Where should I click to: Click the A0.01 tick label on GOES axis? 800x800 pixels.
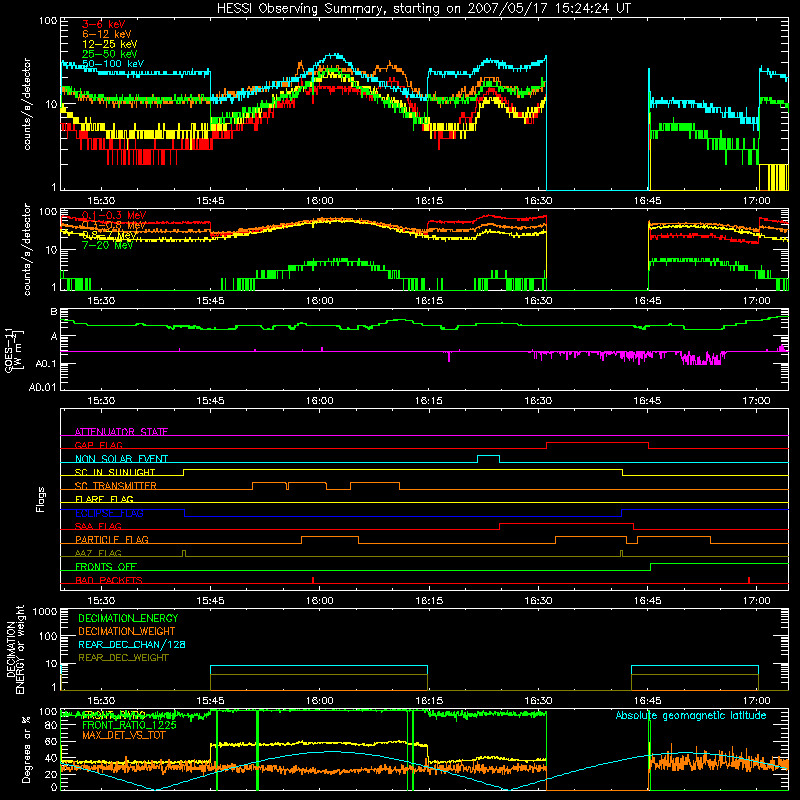coord(43,387)
